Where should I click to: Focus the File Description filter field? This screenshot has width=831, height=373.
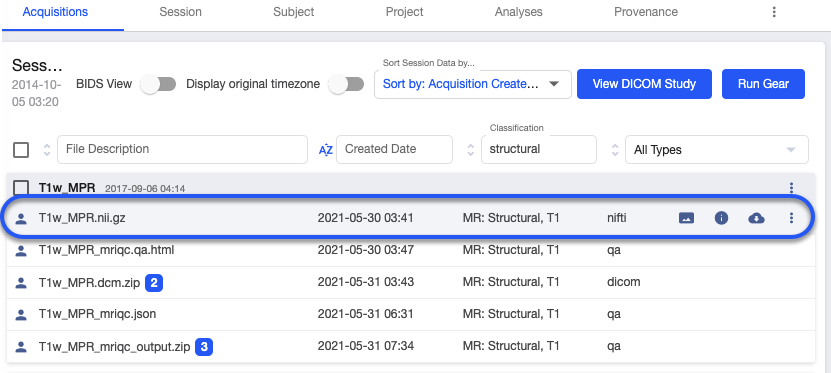tap(182, 149)
